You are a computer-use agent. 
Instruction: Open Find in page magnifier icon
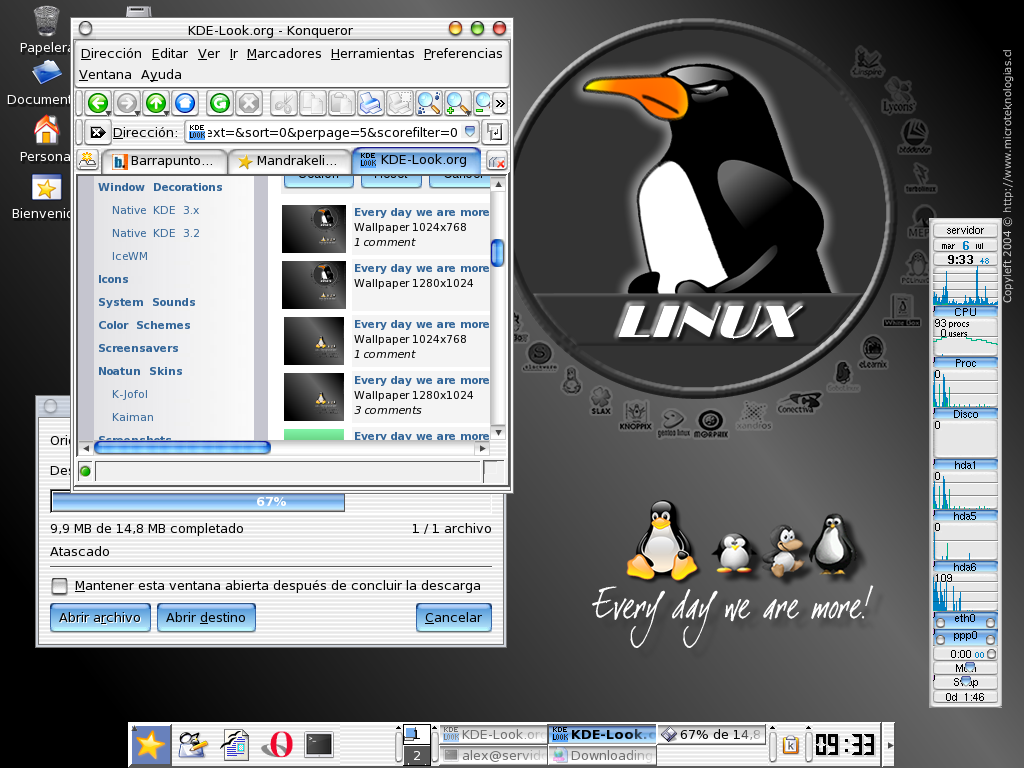[428, 103]
